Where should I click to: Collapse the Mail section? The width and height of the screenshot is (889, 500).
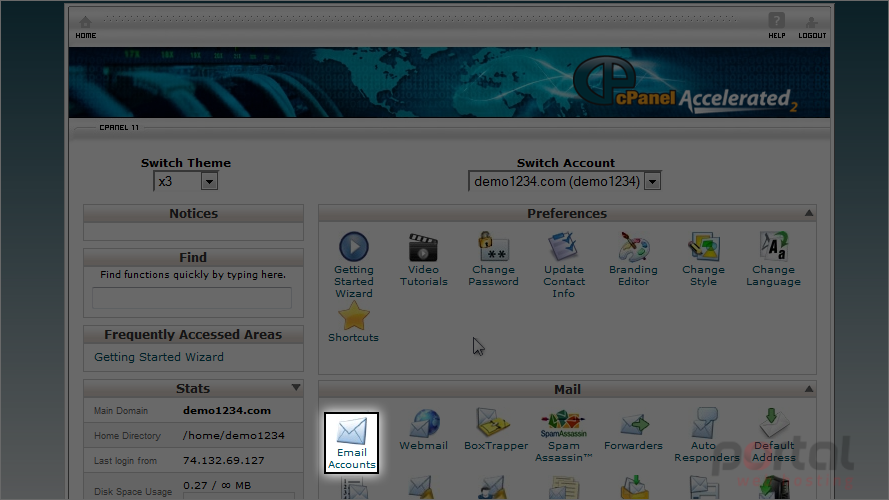pos(808,389)
